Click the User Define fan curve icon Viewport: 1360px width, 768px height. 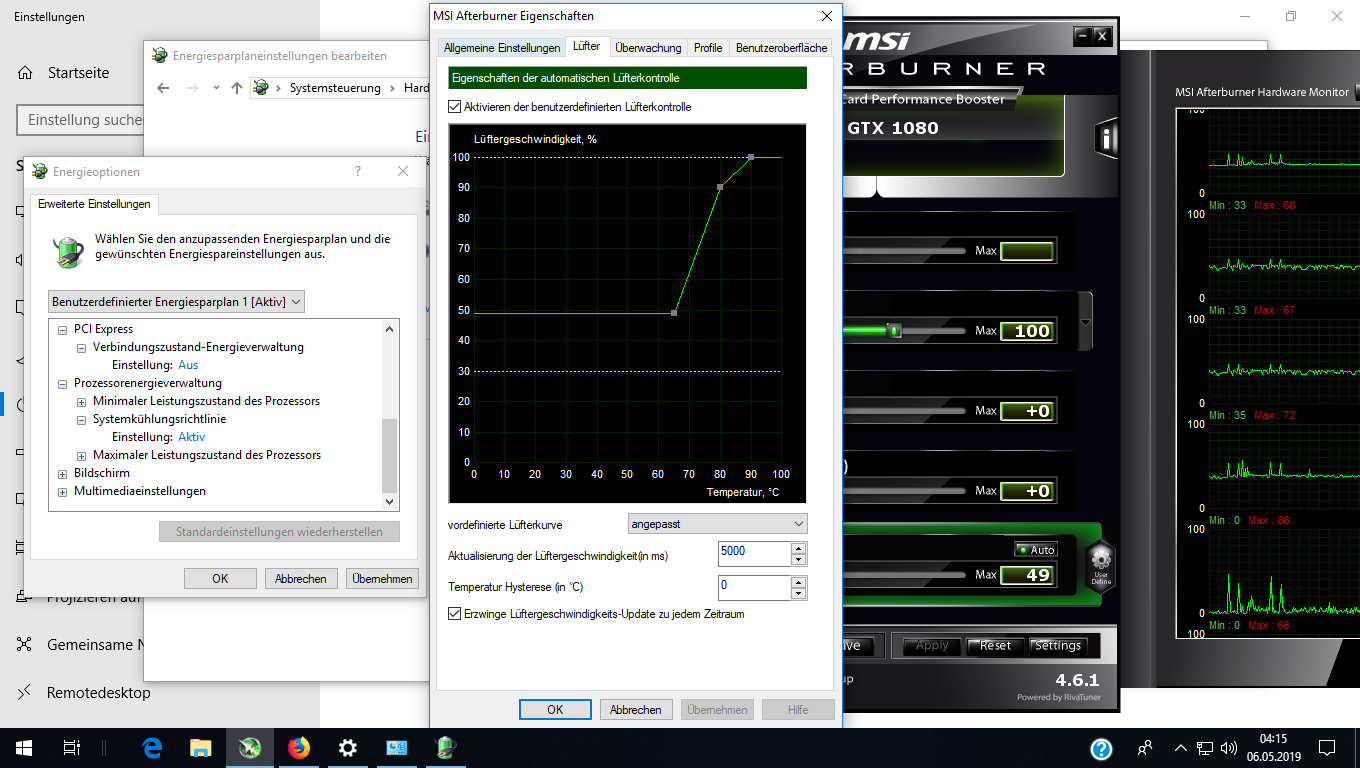(x=1100, y=566)
